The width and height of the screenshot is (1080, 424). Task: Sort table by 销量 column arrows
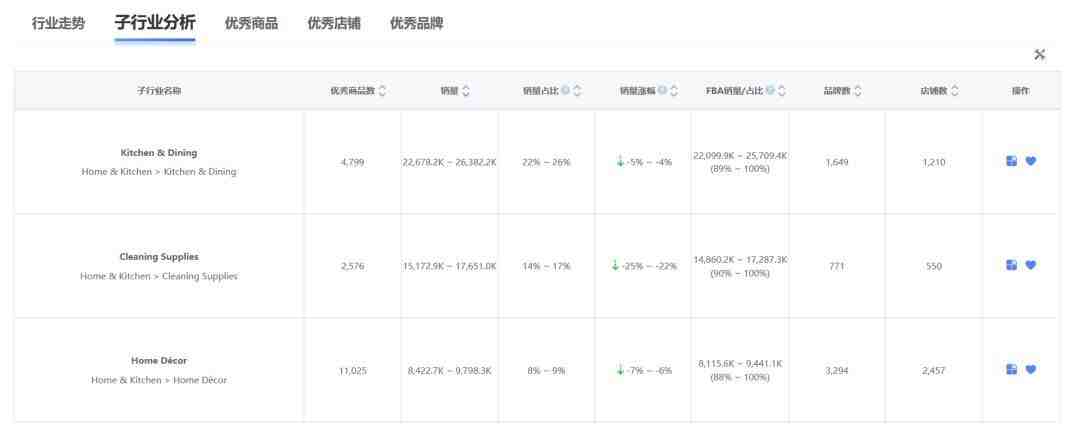pos(466,91)
